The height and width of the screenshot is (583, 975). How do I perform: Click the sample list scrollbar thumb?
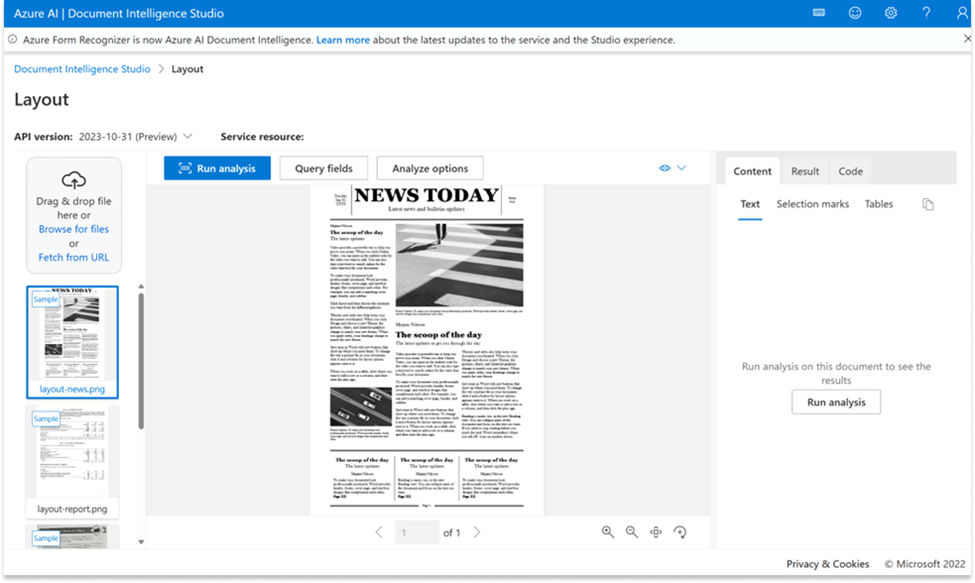(x=141, y=361)
